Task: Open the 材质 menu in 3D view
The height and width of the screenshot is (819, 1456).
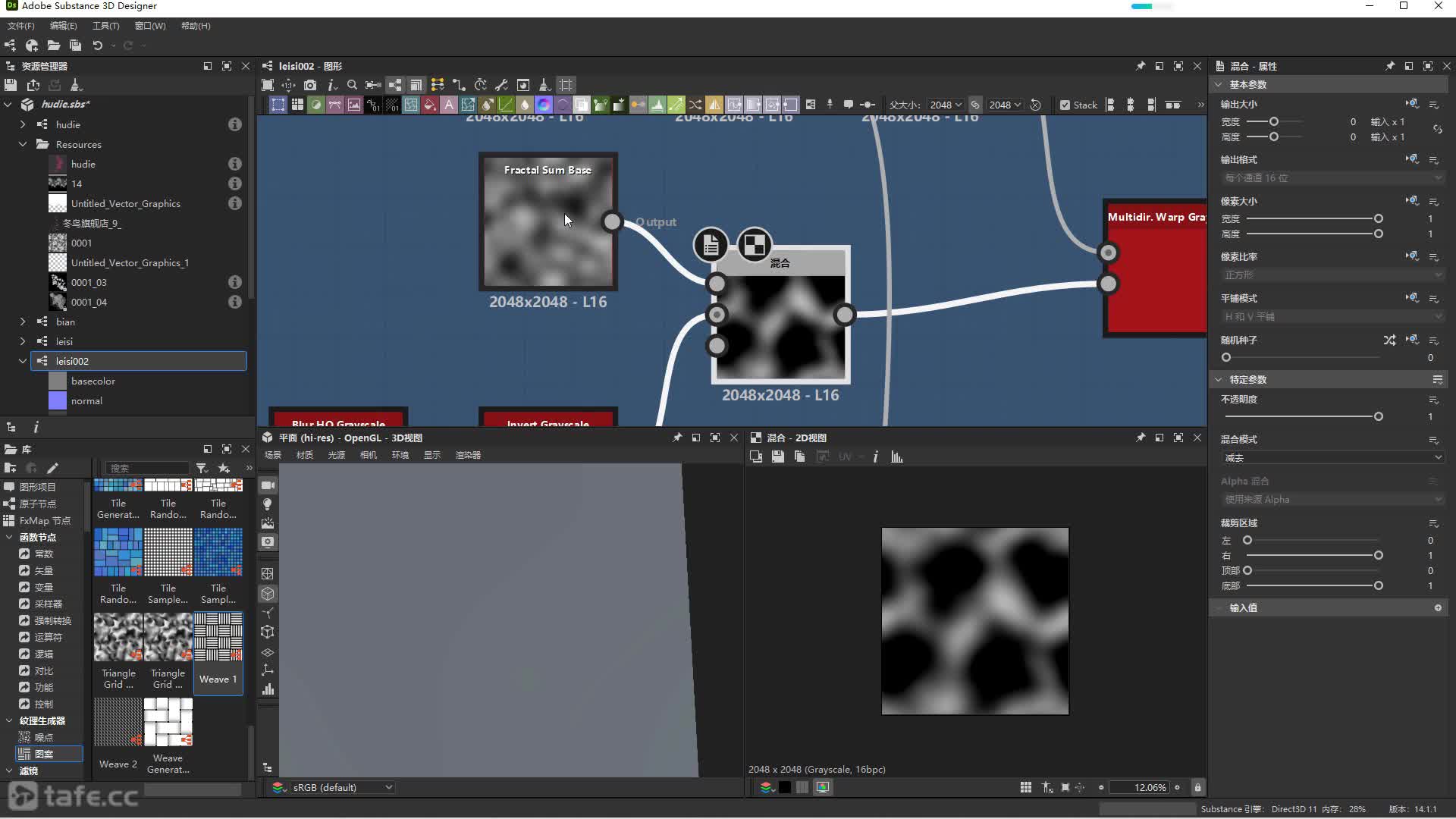Action: pyautogui.click(x=305, y=455)
